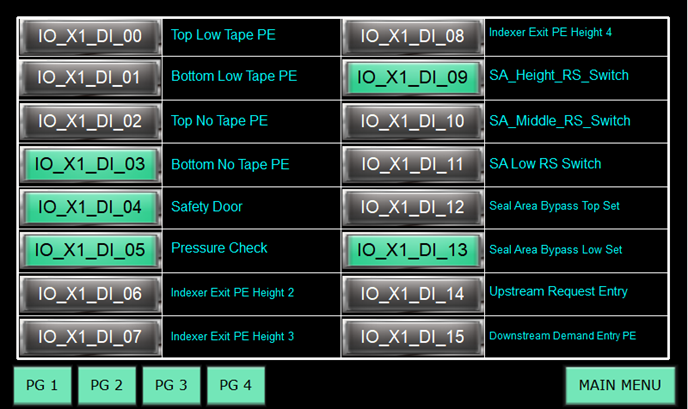Select the IO_X1_DI_13 indicator

pos(412,250)
